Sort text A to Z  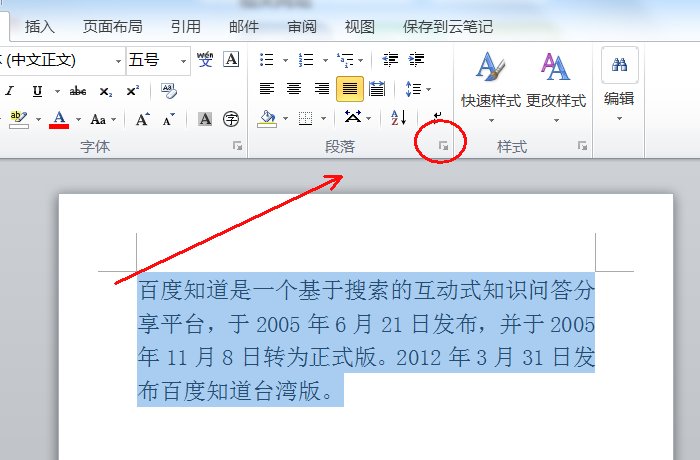tap(398, 118)
